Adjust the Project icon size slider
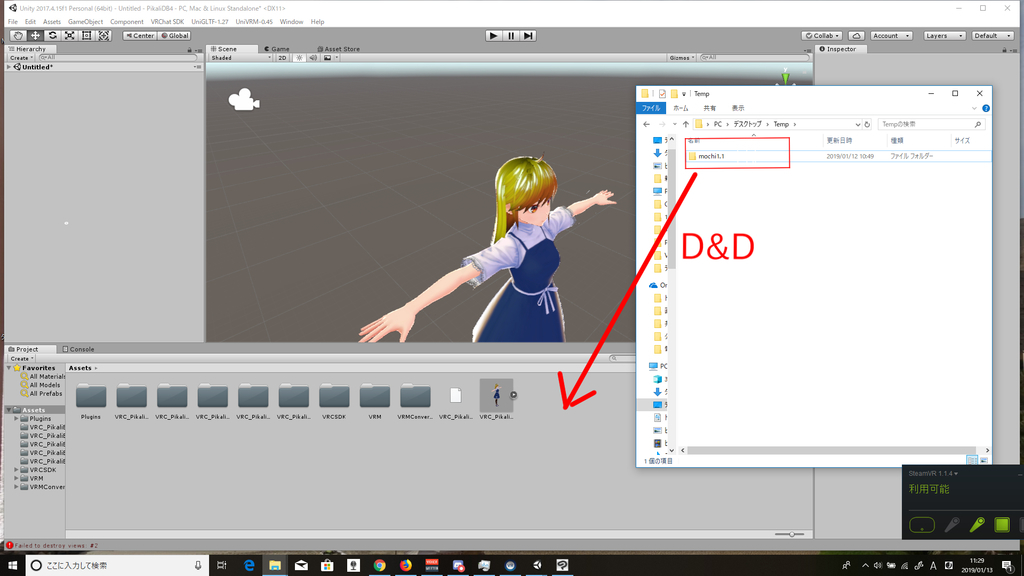This screenshot has width=1024, height=576. coord(790,534)
